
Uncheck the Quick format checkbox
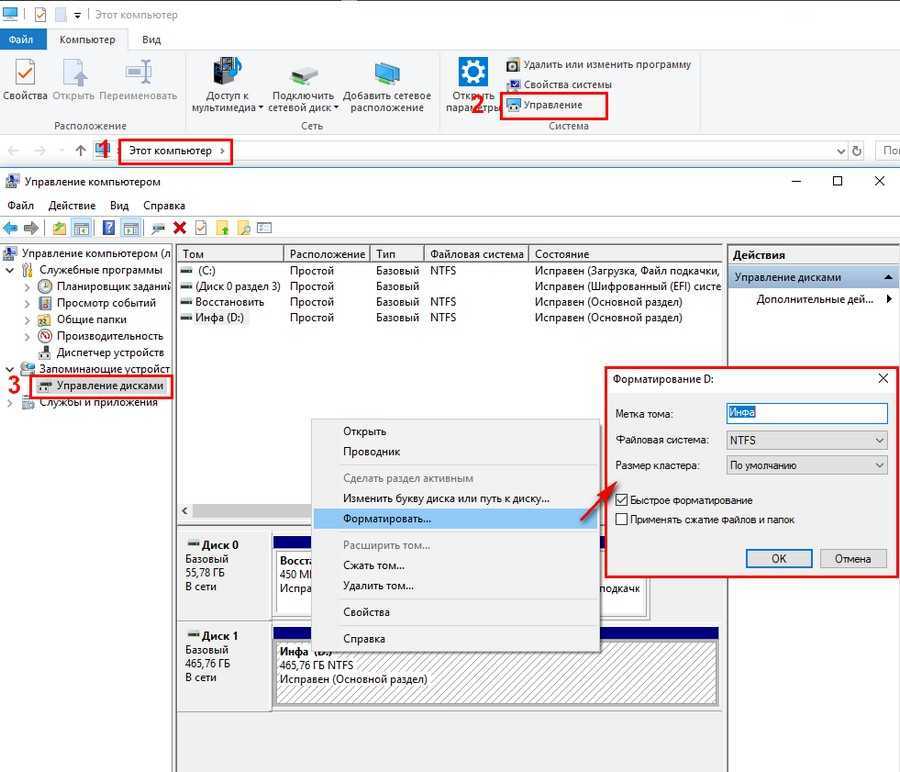(x=622, y=500)
